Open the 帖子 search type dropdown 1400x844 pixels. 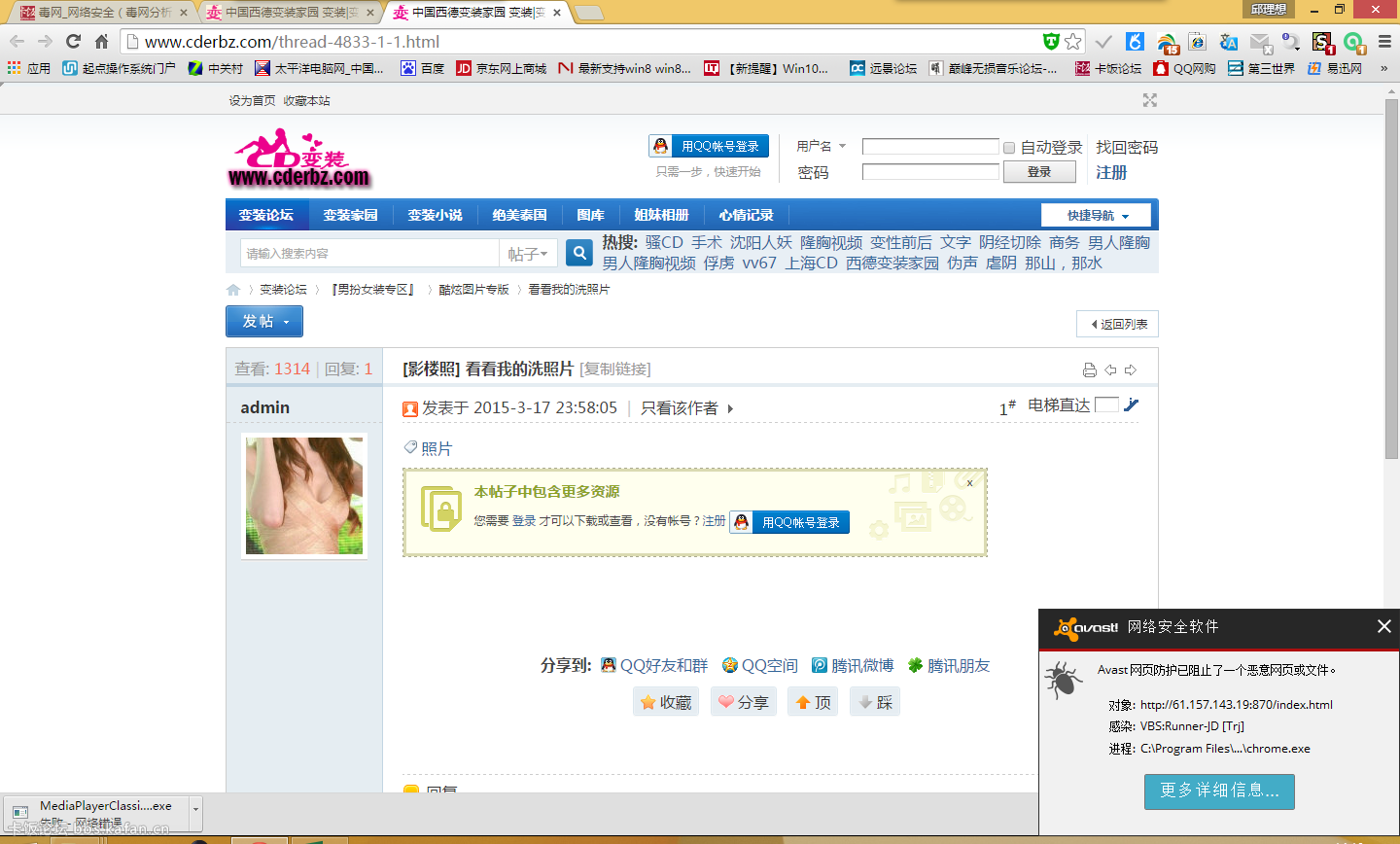click(x=528, y=253)
